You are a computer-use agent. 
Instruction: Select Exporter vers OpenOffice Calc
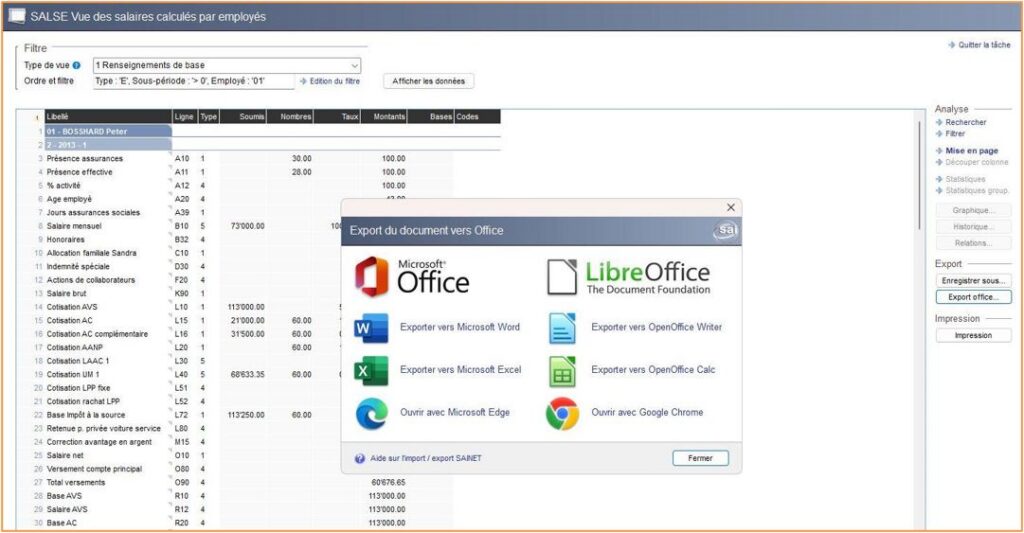(x=653, y=370)
